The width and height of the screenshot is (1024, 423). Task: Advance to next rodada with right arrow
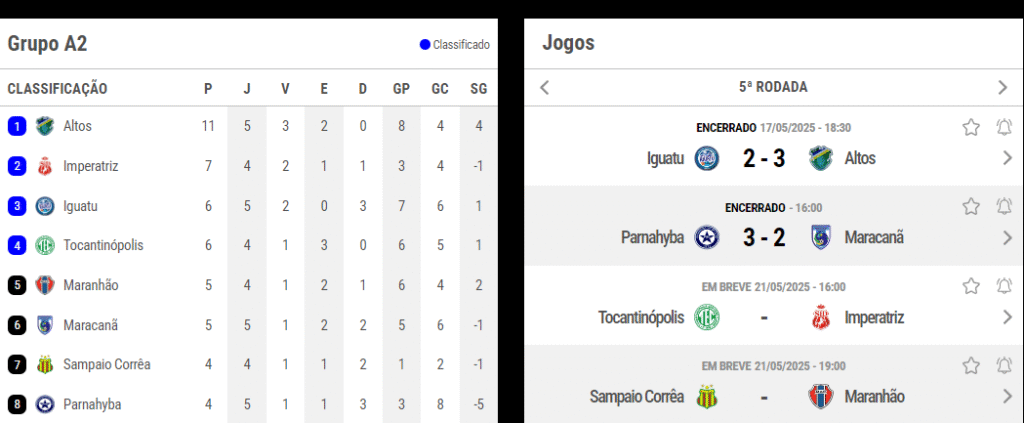(x=1003, y=87)
